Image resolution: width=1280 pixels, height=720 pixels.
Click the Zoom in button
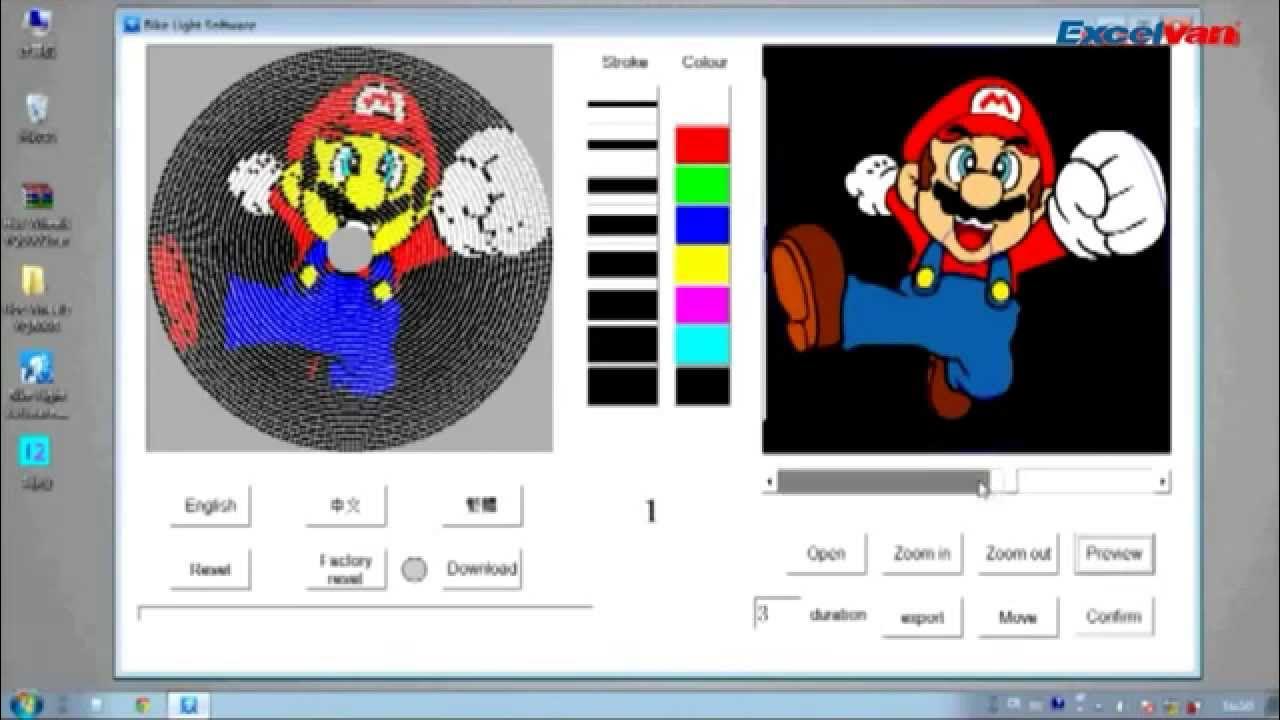tap(922, 554)
